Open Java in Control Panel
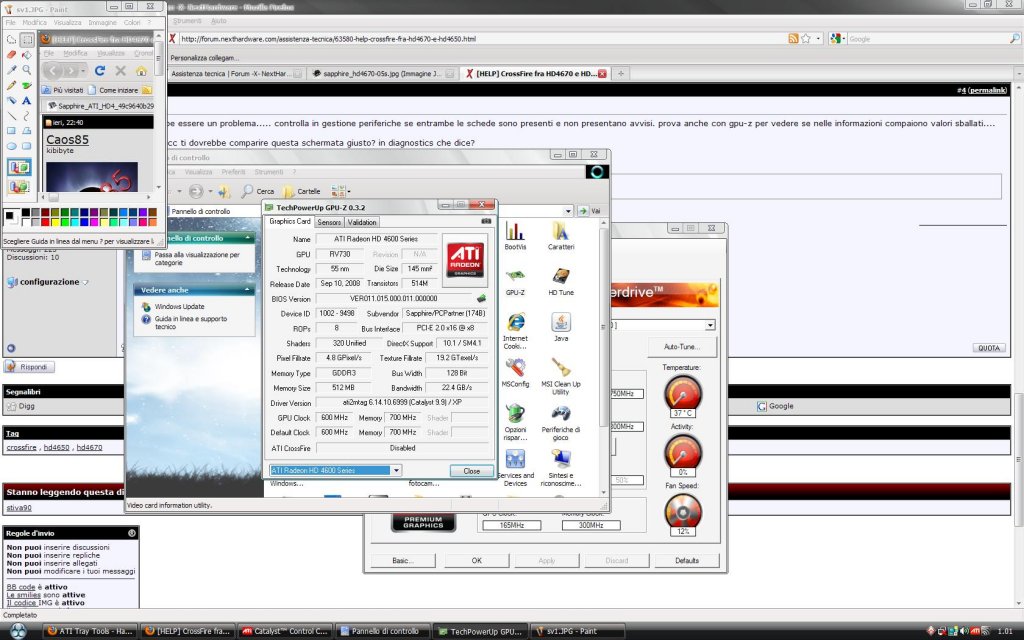The height and width of the screenshot is (640, 1024). [x=560, y=327]
